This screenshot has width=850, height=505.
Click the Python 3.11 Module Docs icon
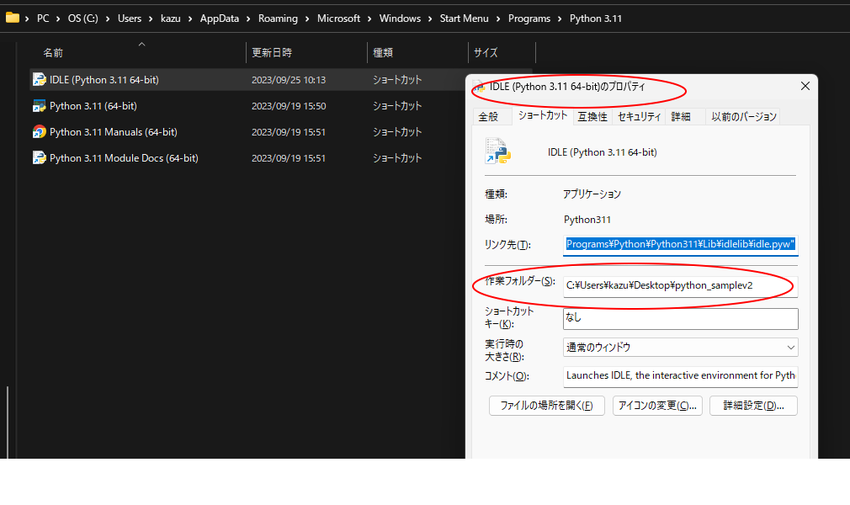point(39,158)
